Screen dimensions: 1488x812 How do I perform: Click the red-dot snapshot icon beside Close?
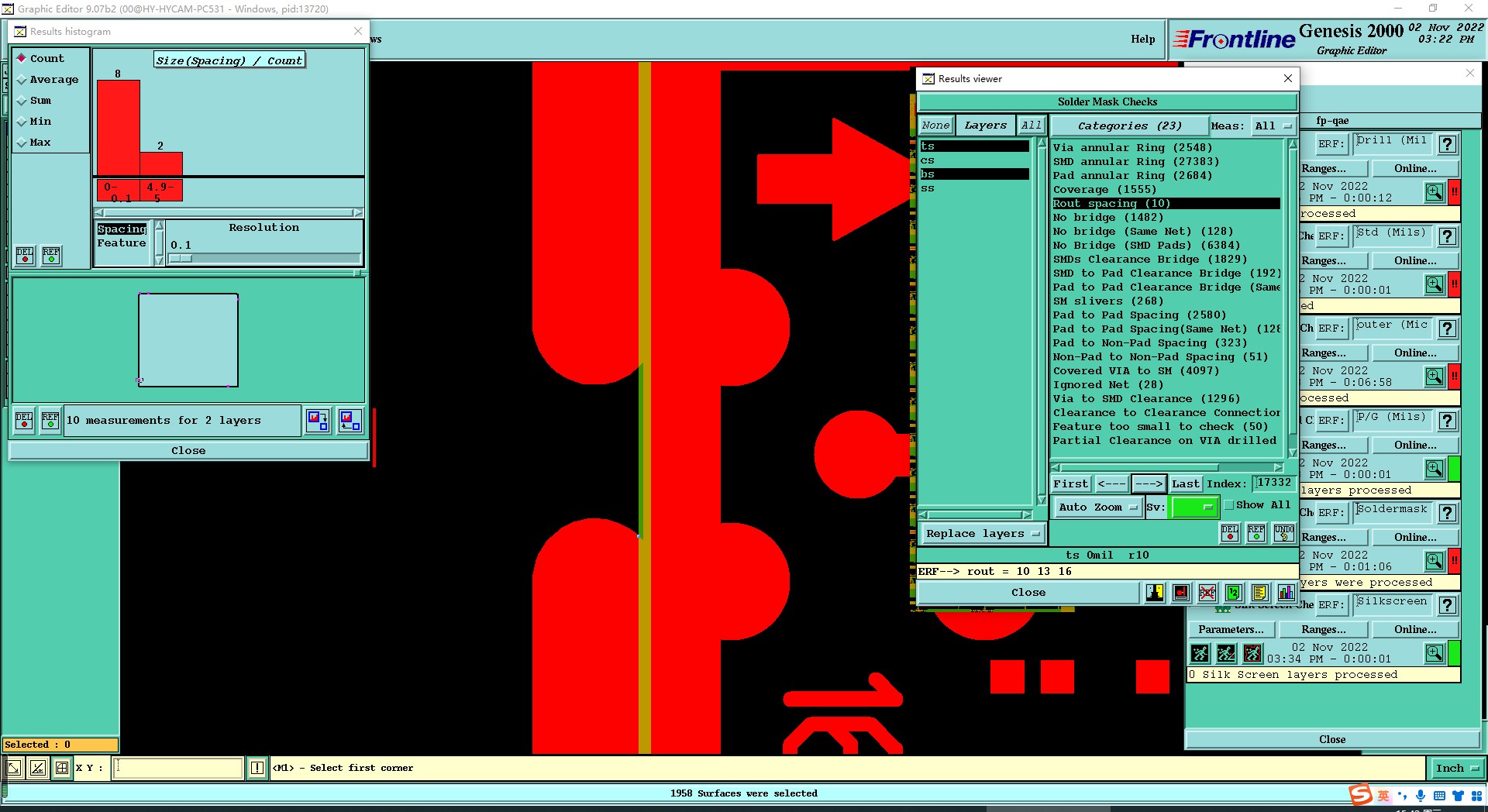pos(1180,593)
